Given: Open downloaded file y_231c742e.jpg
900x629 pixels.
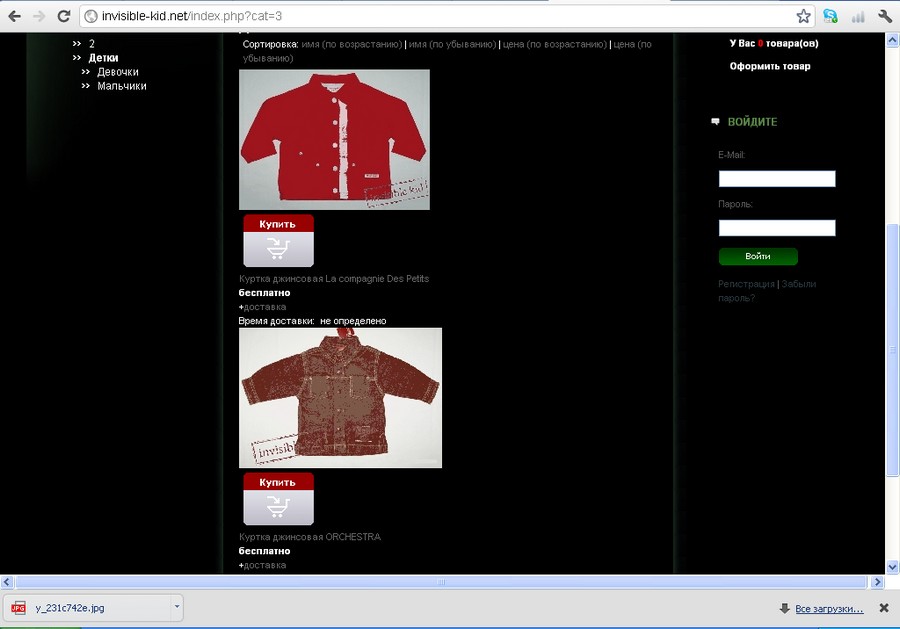Looking at the screenshot, I should [x=86, y=608].
